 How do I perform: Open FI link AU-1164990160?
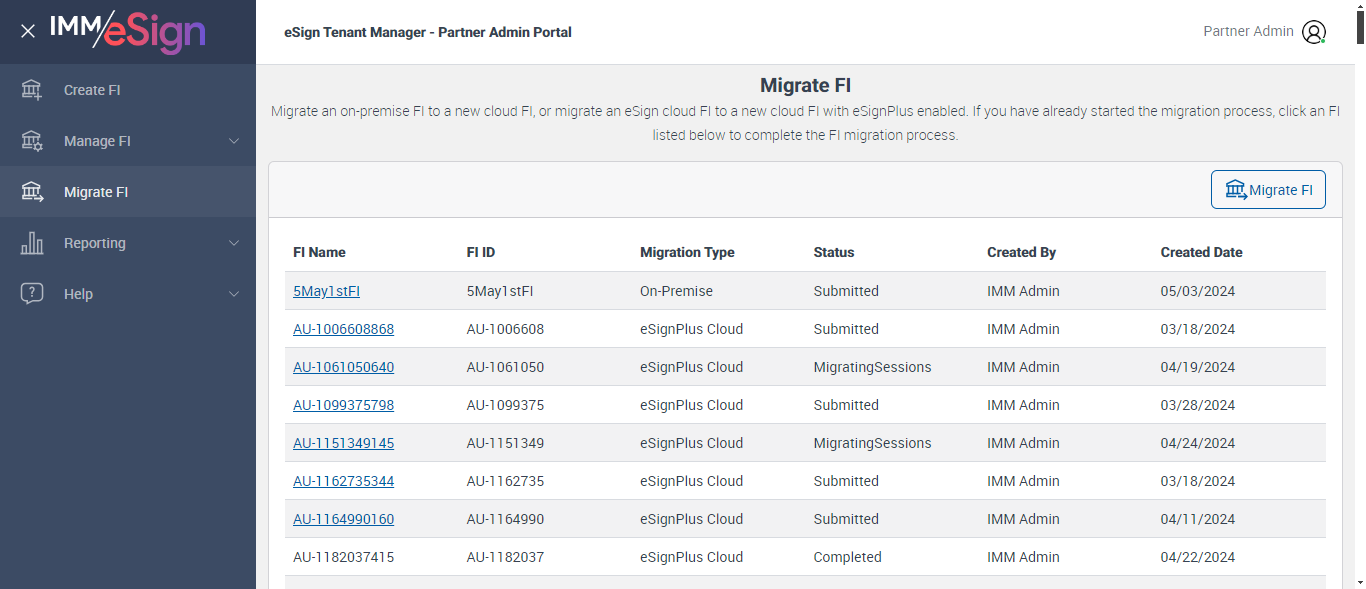coord(343,519)
